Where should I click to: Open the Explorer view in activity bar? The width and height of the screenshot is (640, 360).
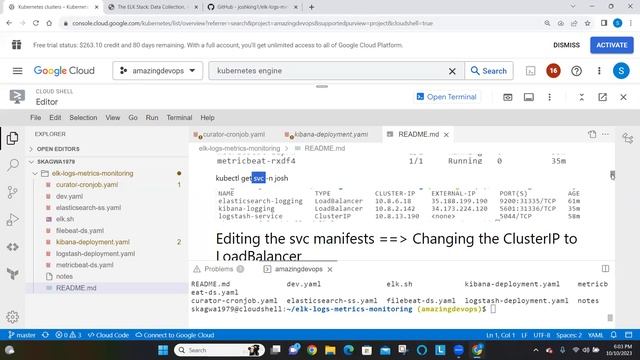pos(13,138)
